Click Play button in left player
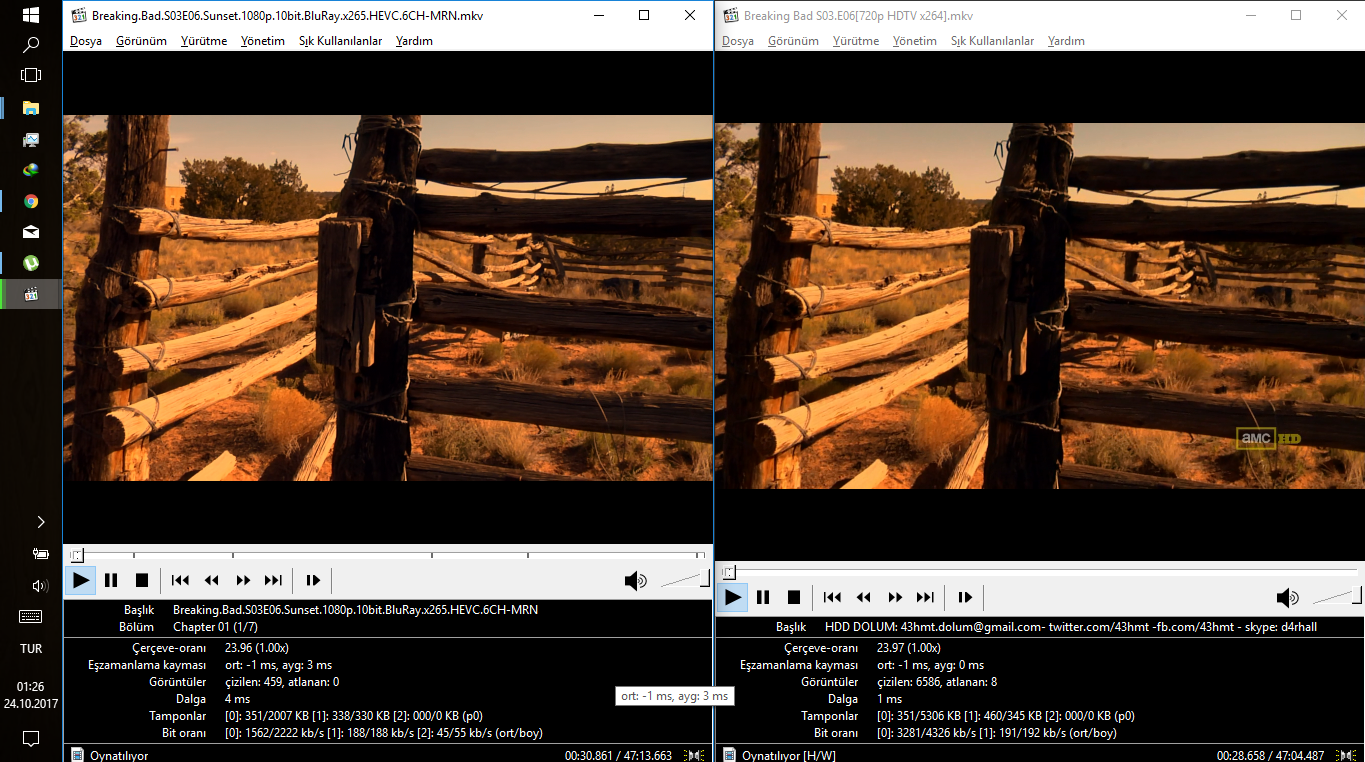Image resolution: width=1365 pixels, height=762 pixels. [x=81, y=580]
